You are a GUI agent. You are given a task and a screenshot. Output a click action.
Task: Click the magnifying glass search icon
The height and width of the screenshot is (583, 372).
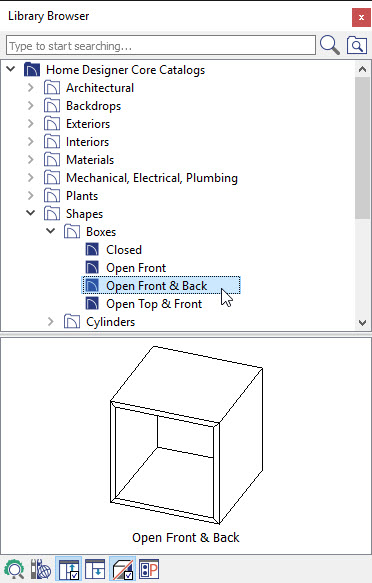pyautogui.click(x=330, y=45)
